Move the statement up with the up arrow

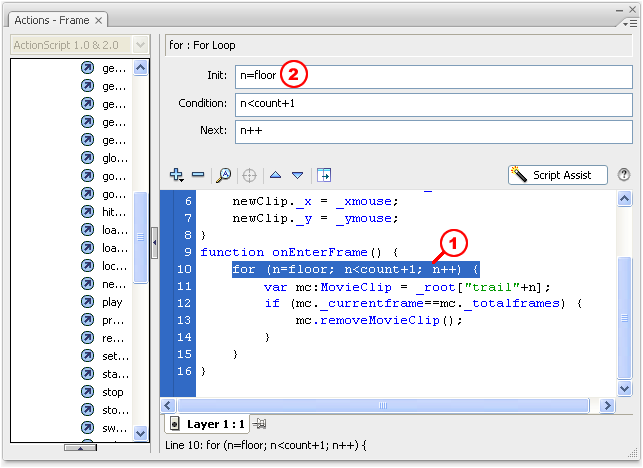[276, 175]
